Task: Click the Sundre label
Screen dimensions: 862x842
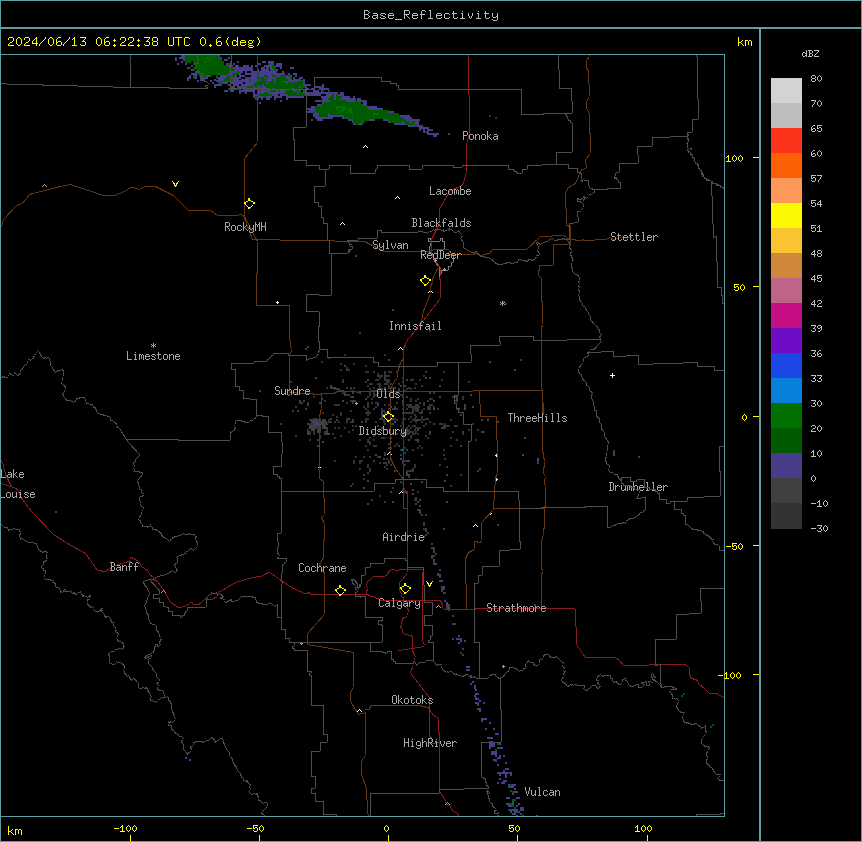Action: pyautogui.click(x=292, y=391)
